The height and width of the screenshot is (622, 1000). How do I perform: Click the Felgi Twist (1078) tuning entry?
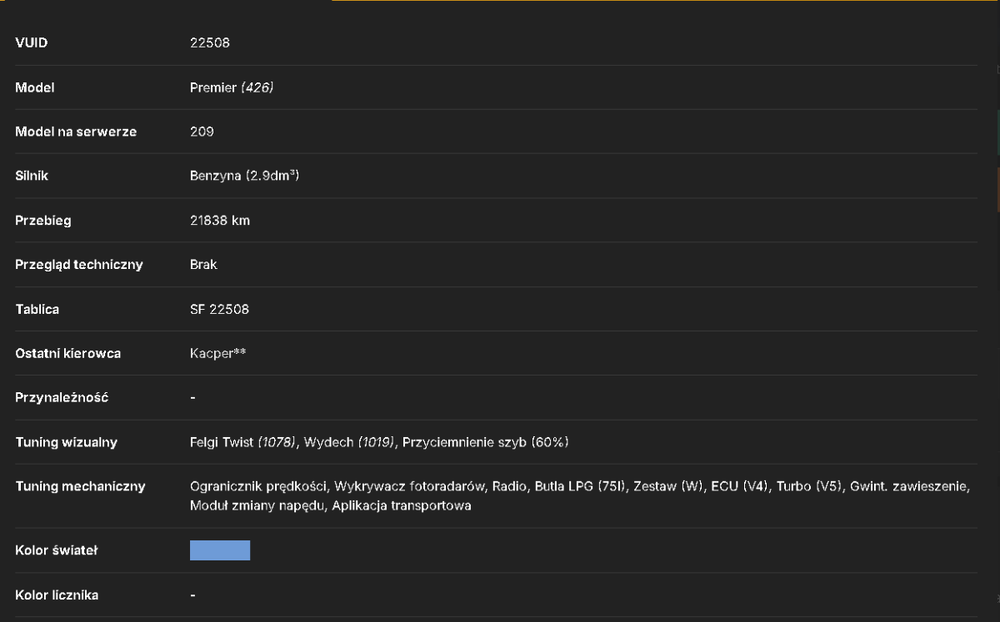pos(243,442)
